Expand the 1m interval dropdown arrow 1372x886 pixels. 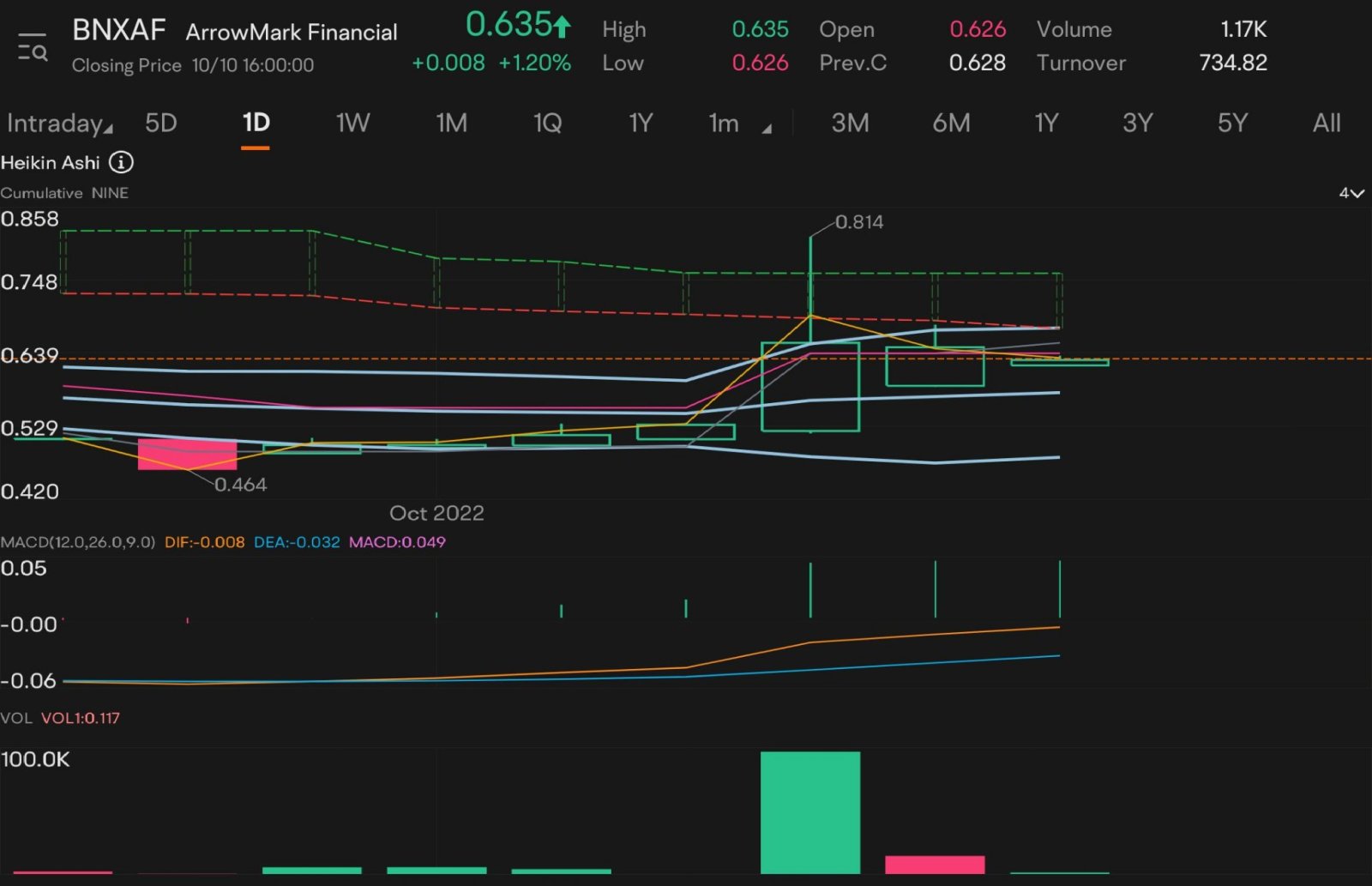click(x=767, y=129)
